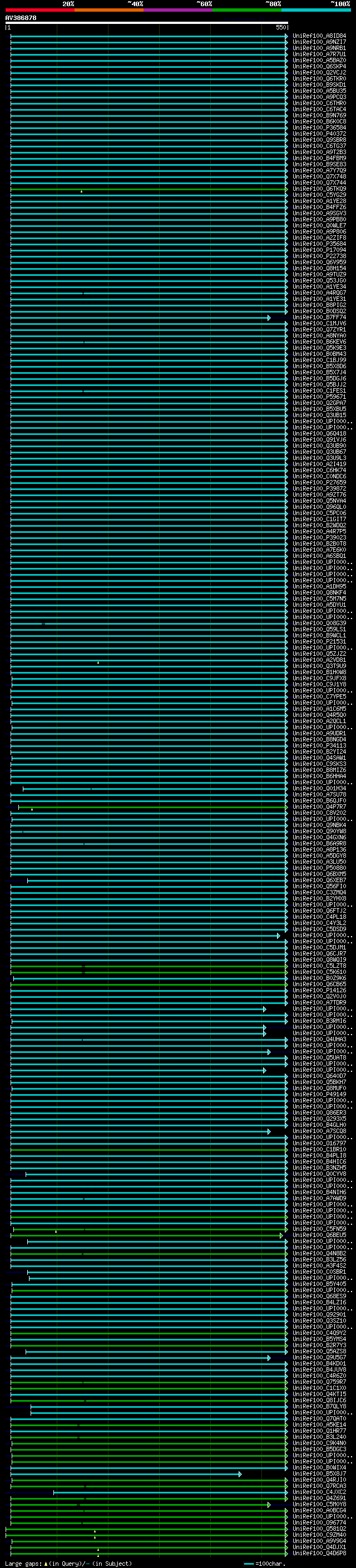Viewport: 356px width, 1568px height.
Task: Select label UniRef100_P50880
Action: coord(319,868)
